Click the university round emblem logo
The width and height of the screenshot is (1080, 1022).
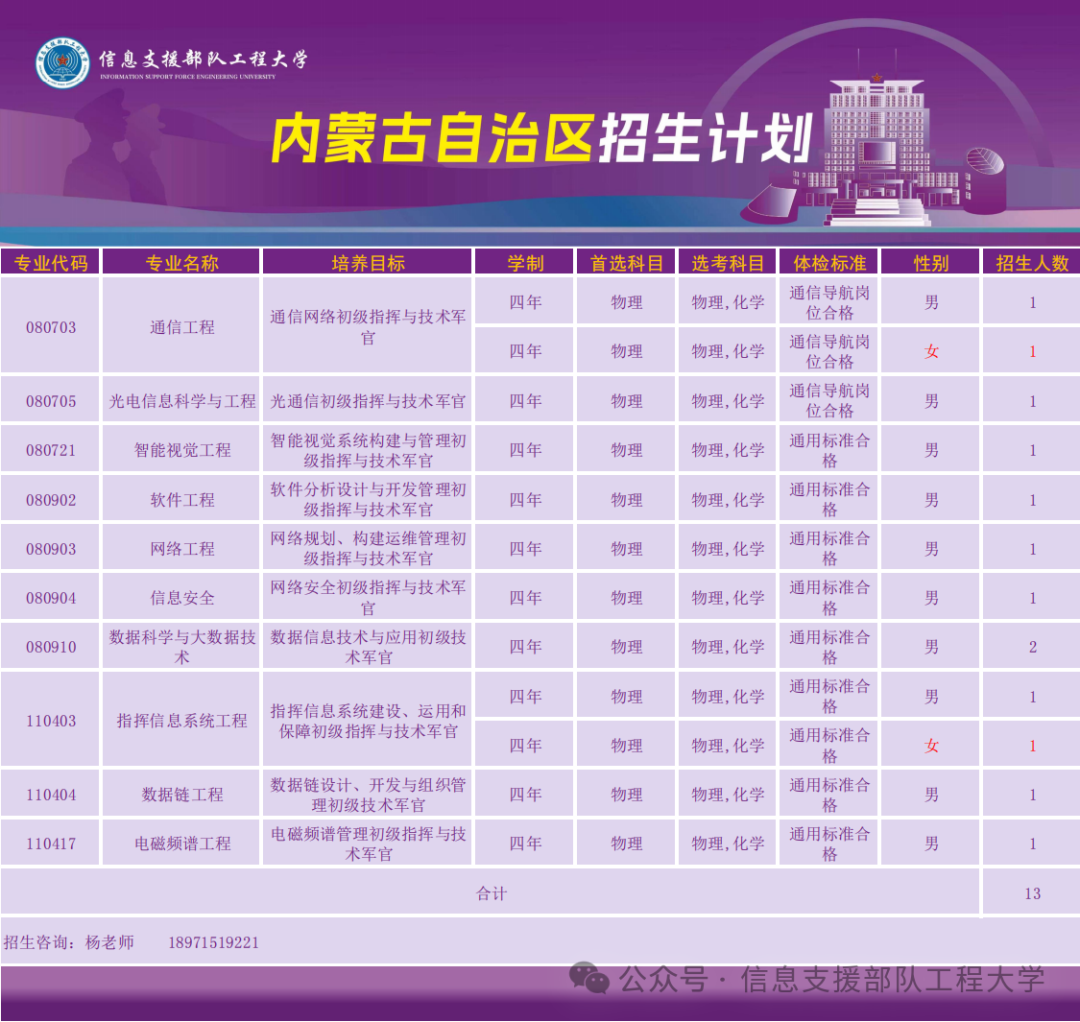pyautogui.click(x=62, y=63)
